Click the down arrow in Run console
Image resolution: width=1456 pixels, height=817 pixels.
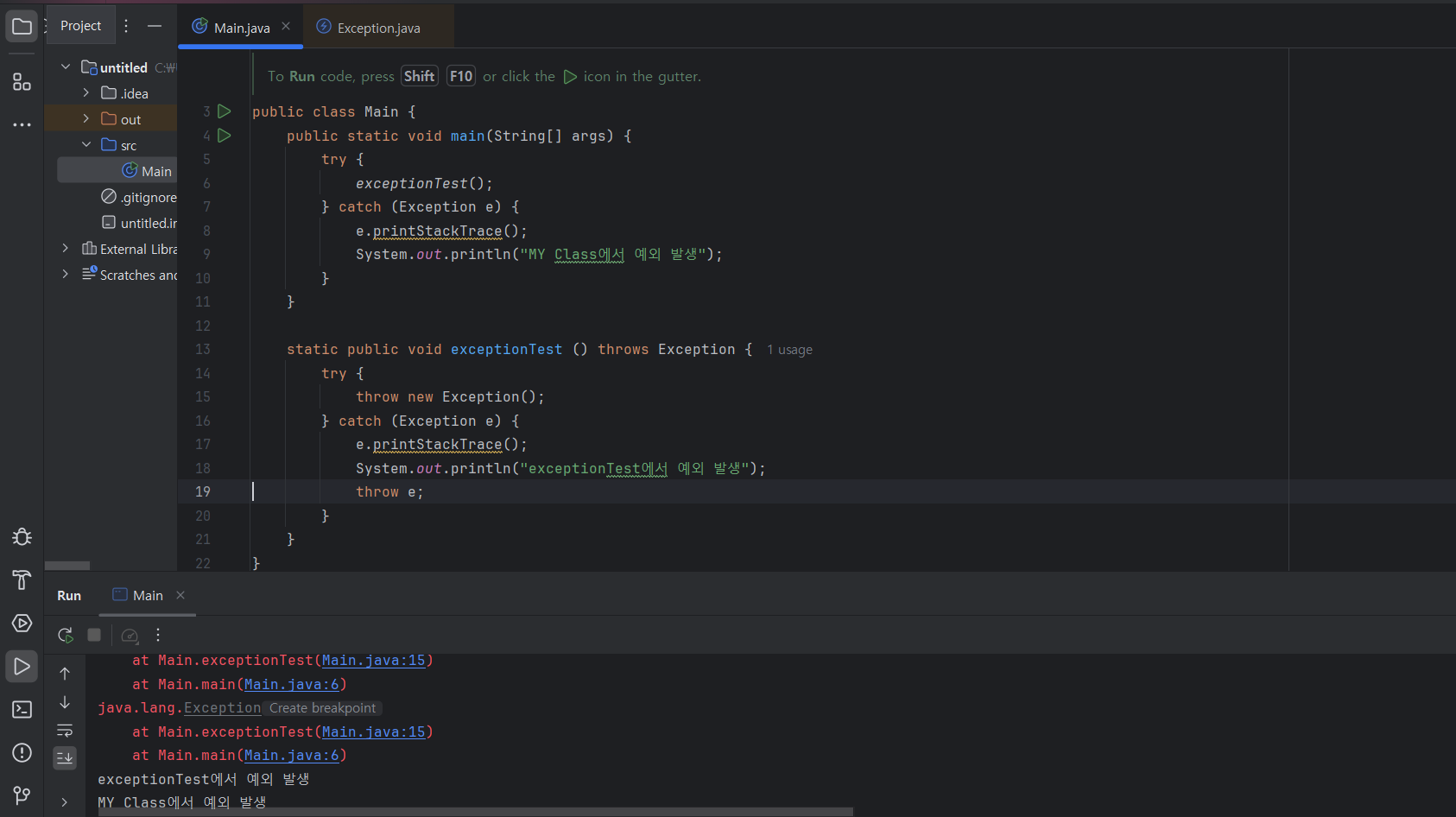(x=65, y=702)
